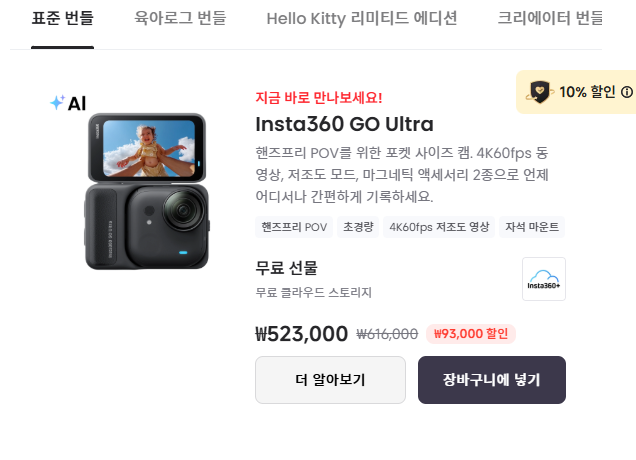Image resolution: width=636 pixels, height=460 pixels.
Task: Open the Hello Kitty 리미티드 에디션 tab
Action: coord(362,18)
